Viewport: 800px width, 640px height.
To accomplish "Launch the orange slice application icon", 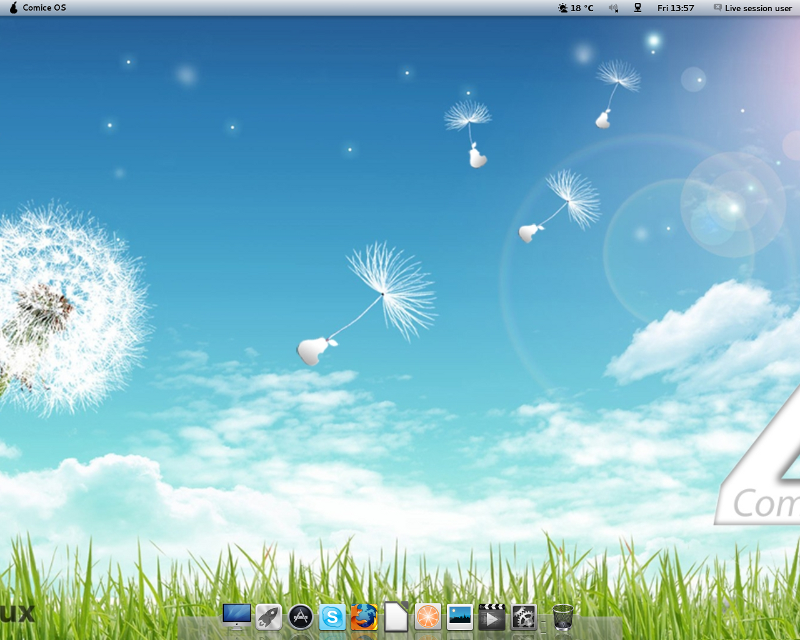I will click(x=428, y=617).
